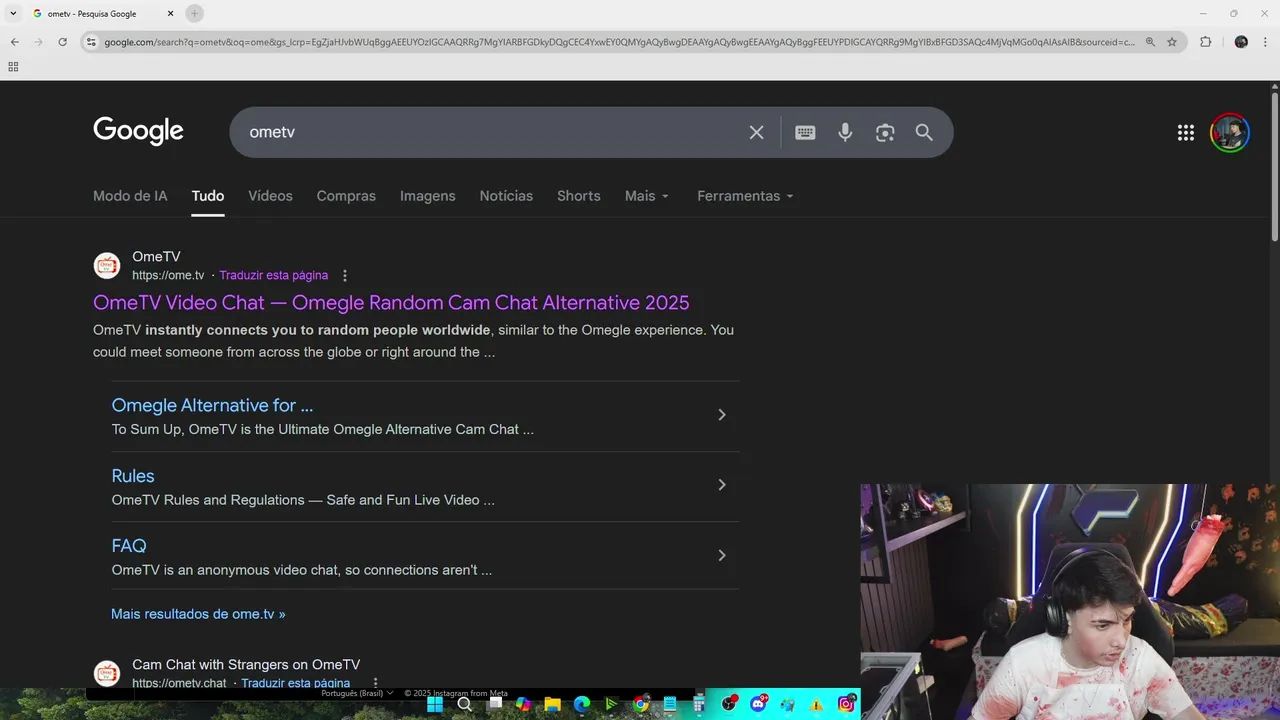Screen dimensions: 1280x720
Task: Switch to the Notícias tab
Action: [506, 196]
